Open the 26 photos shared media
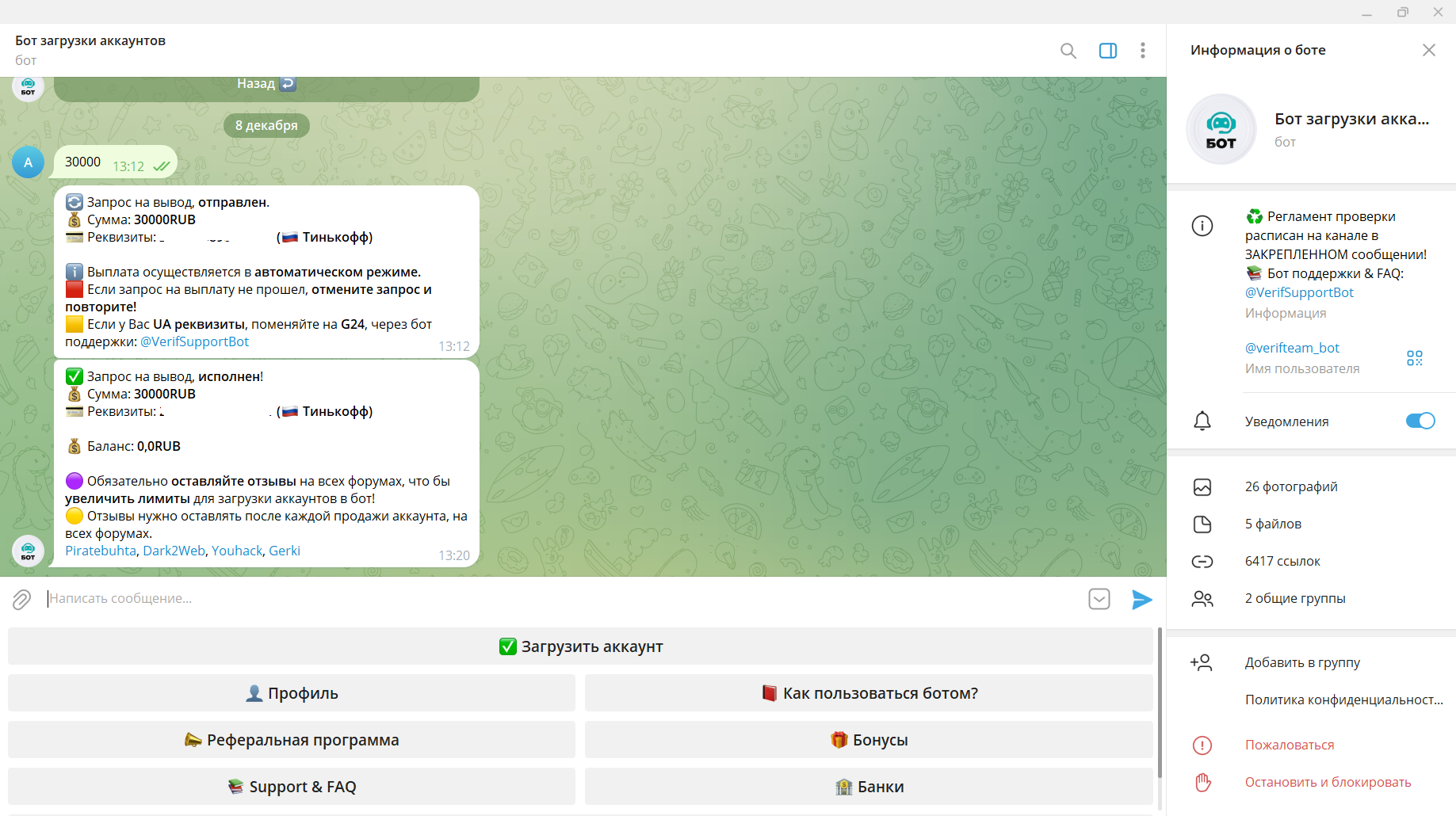1456x816 pixels. click(x=1291, y=486)
